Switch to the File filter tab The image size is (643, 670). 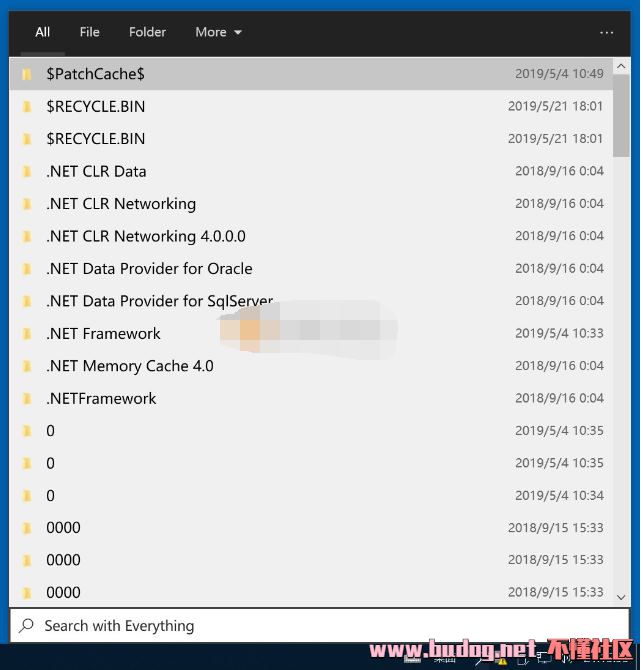click(90, 32)
